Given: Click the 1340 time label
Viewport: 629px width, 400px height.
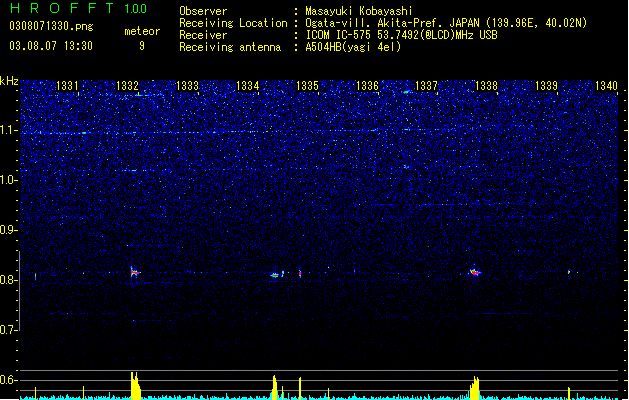Looking at the screenshot, I should (x=606, y=86).
